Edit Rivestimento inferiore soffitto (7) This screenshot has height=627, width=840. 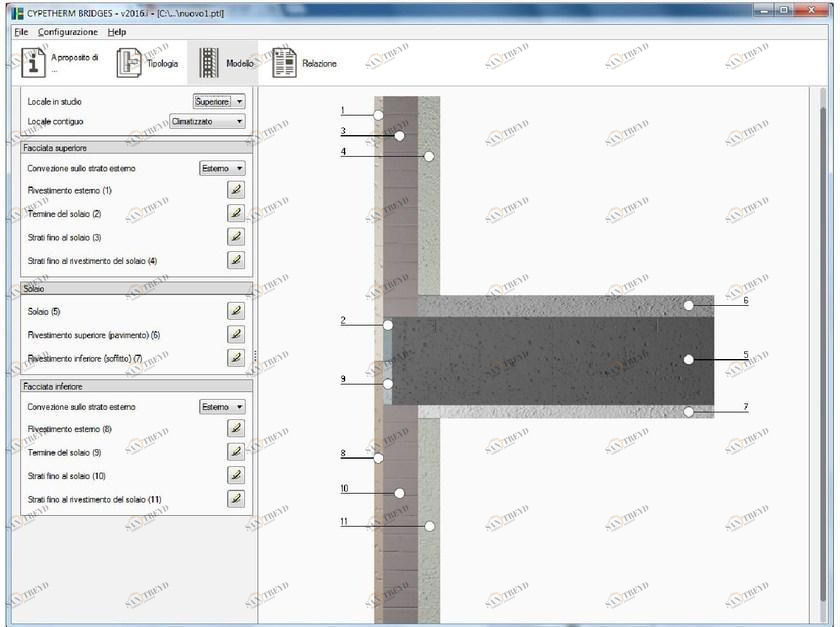(x=235, y=357)
